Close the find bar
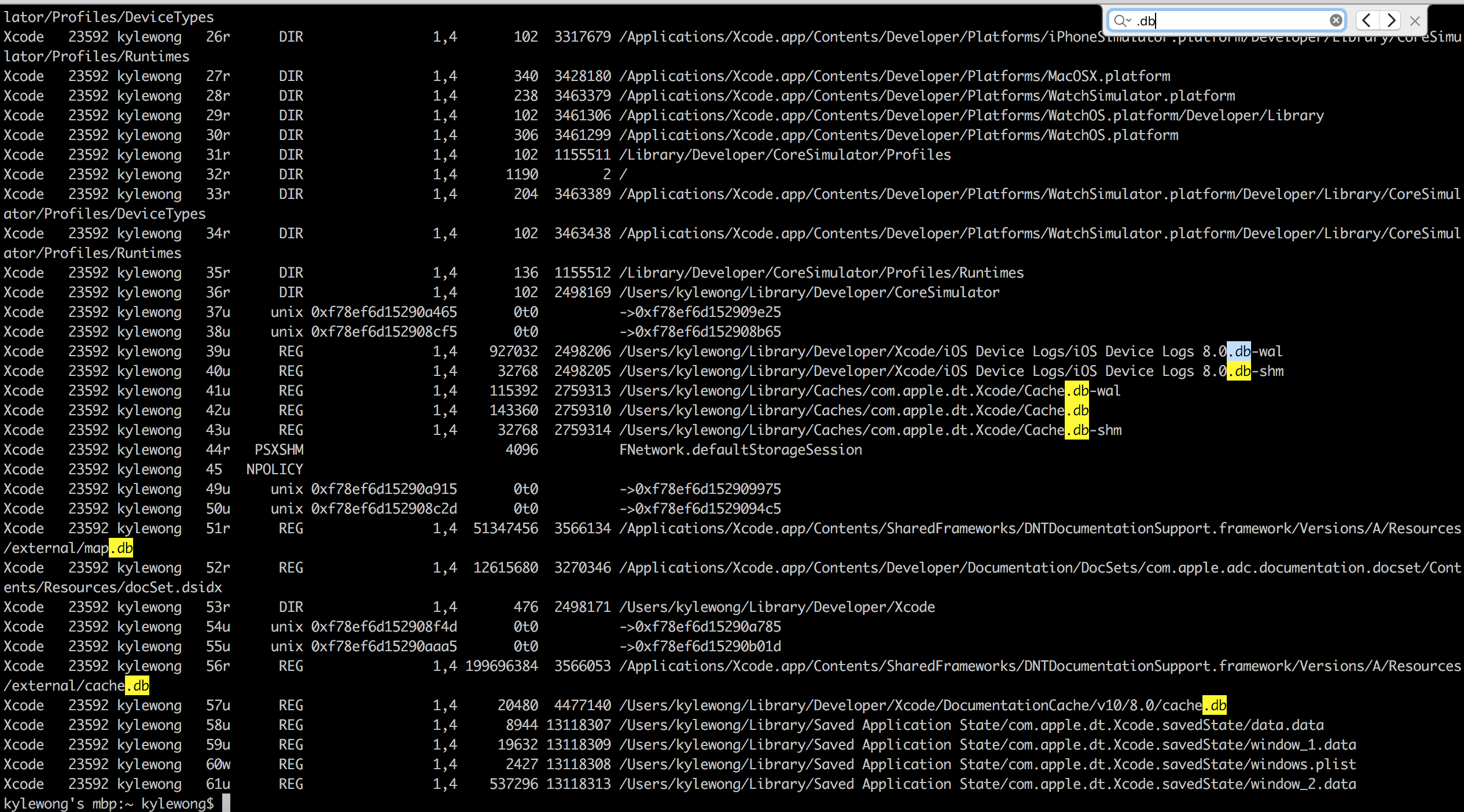Image resolution: width=1464 pixels, height=812 pixels. [x=1415, y=21]
